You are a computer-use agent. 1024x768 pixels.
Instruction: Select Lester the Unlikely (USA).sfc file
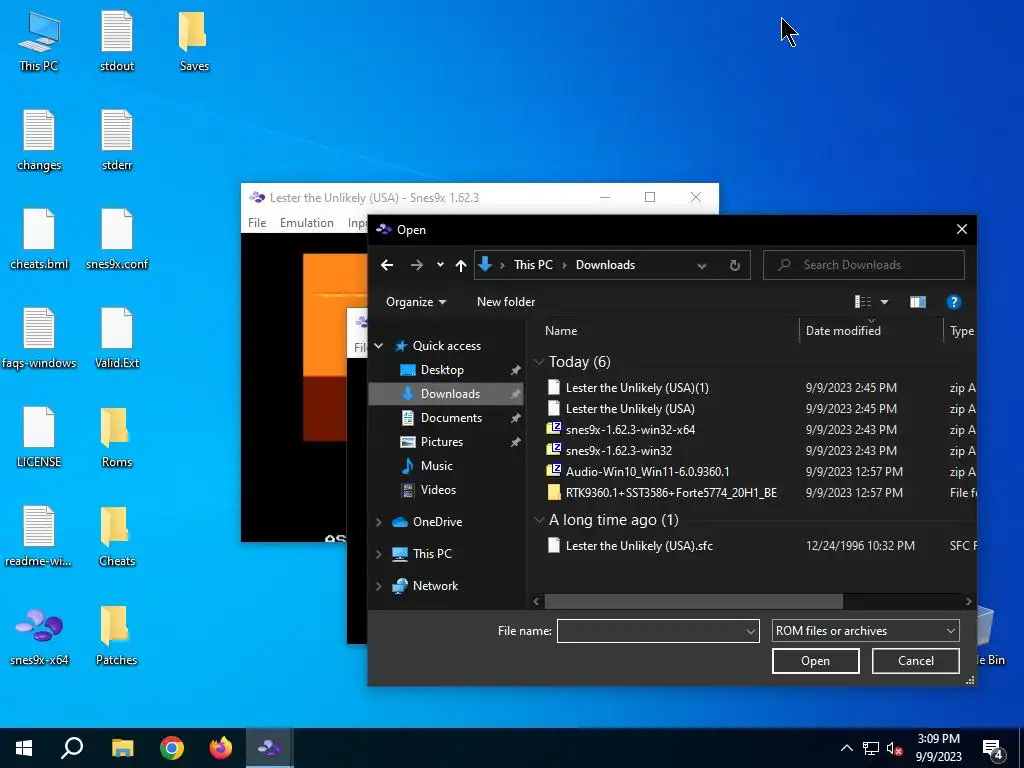[x=639, y=546]
